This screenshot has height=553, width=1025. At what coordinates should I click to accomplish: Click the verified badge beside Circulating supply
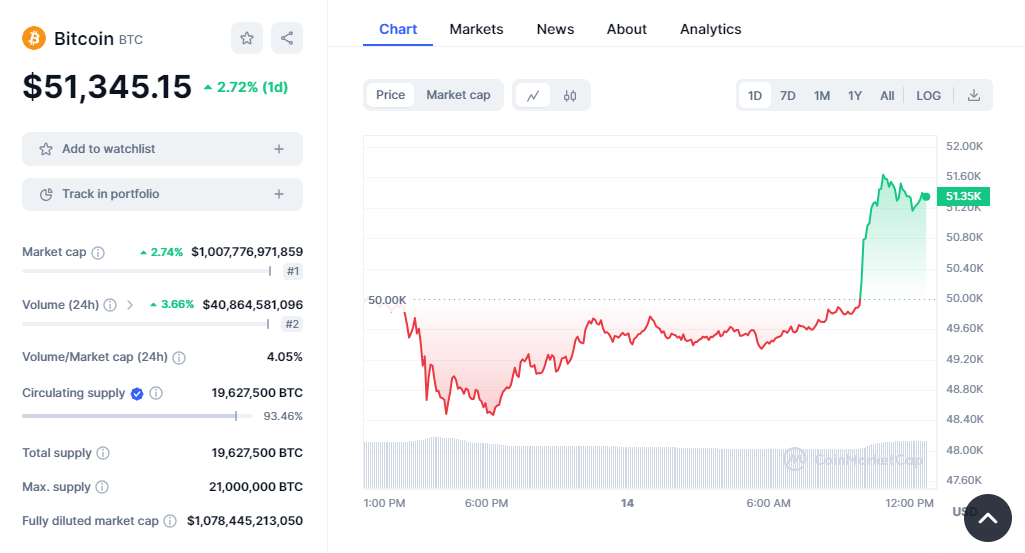[x=137, y=394]
